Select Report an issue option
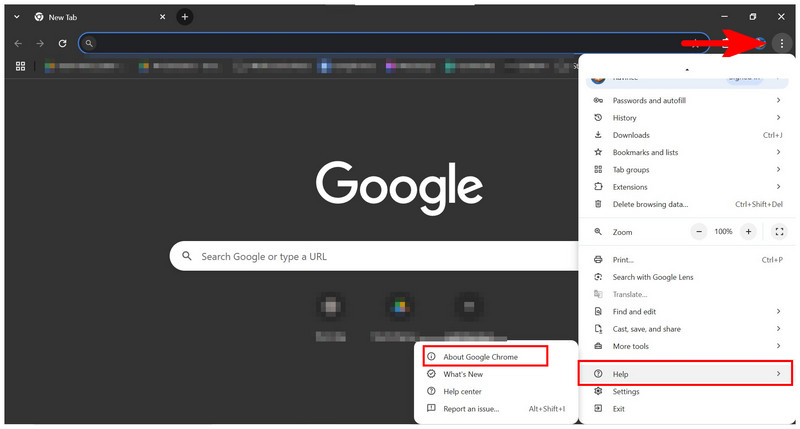This screenshot has height=429, width=800. tap(471, 408)
